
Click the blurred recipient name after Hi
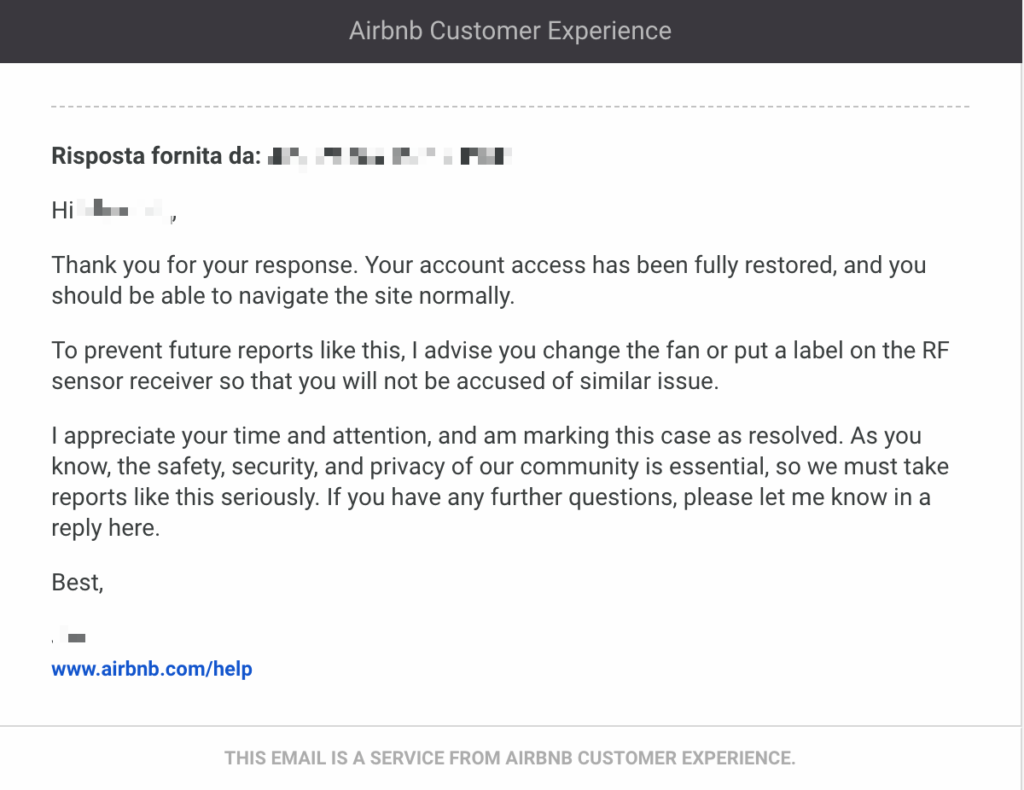pyautogui.click(x=124, y=210)
